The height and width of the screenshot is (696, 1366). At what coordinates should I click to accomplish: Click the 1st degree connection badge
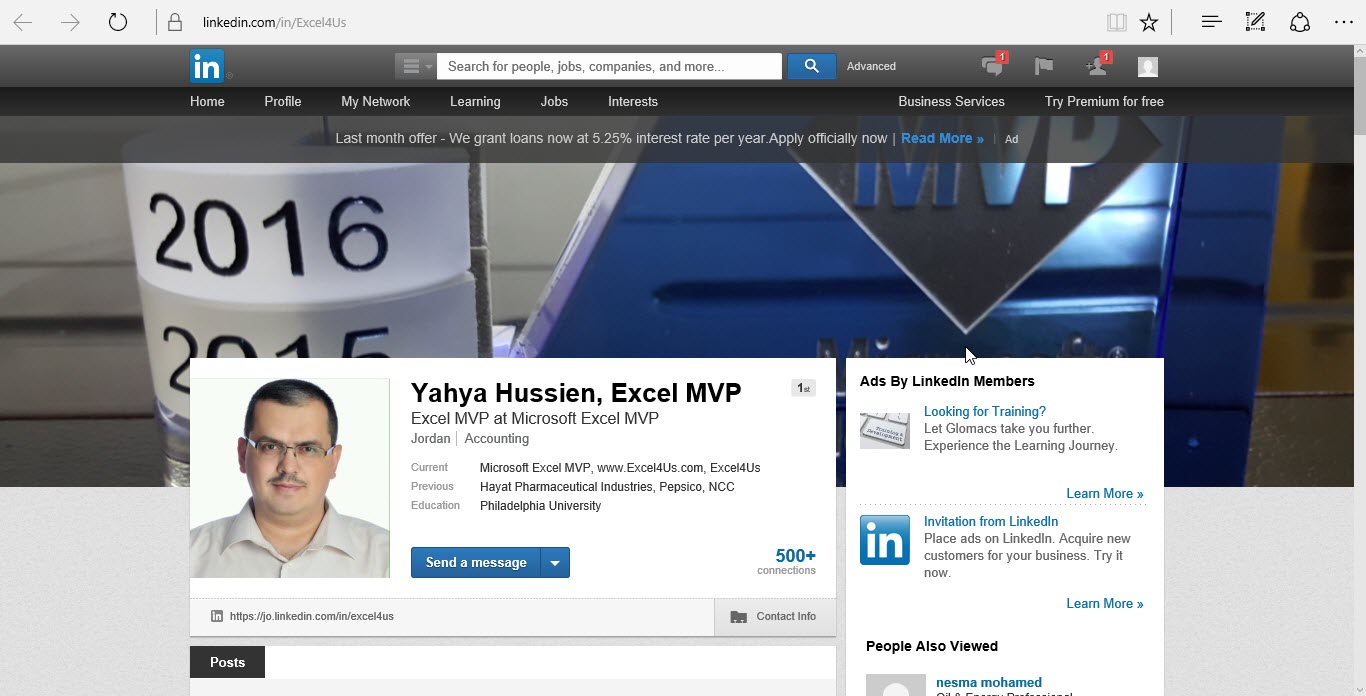(803, 388)
